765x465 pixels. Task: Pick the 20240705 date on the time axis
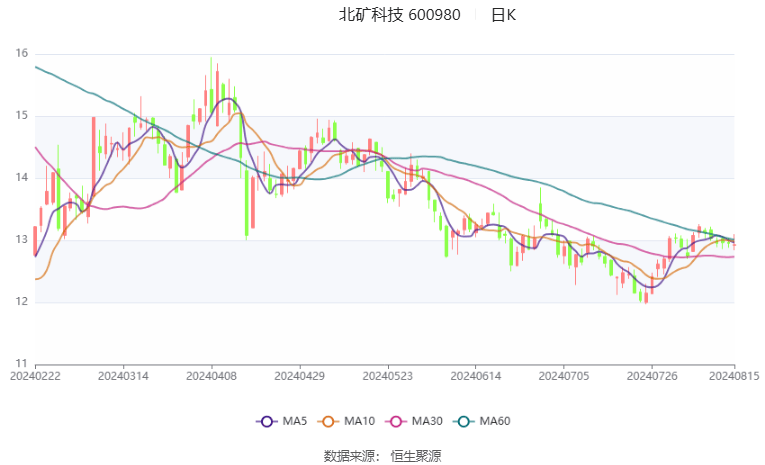click(563, 376)
